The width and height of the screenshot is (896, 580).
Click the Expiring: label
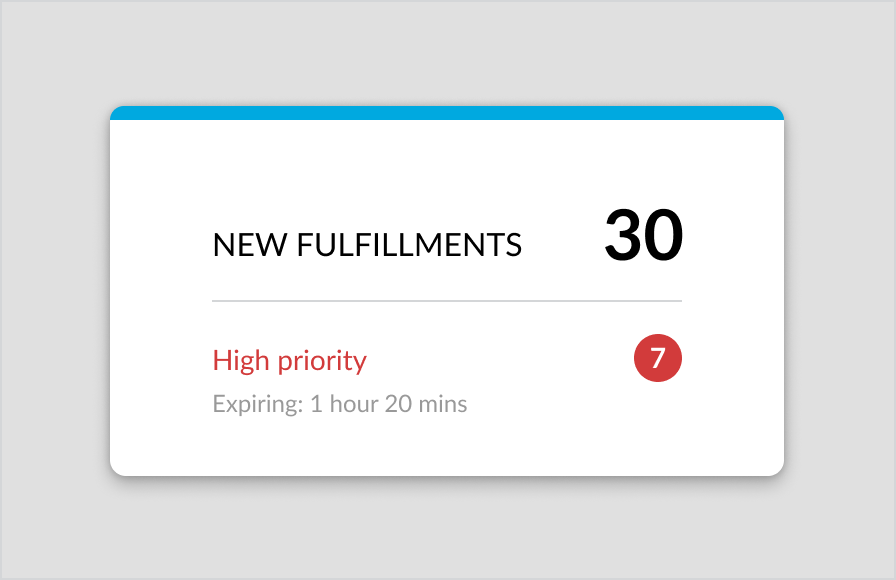coord(257,405)
